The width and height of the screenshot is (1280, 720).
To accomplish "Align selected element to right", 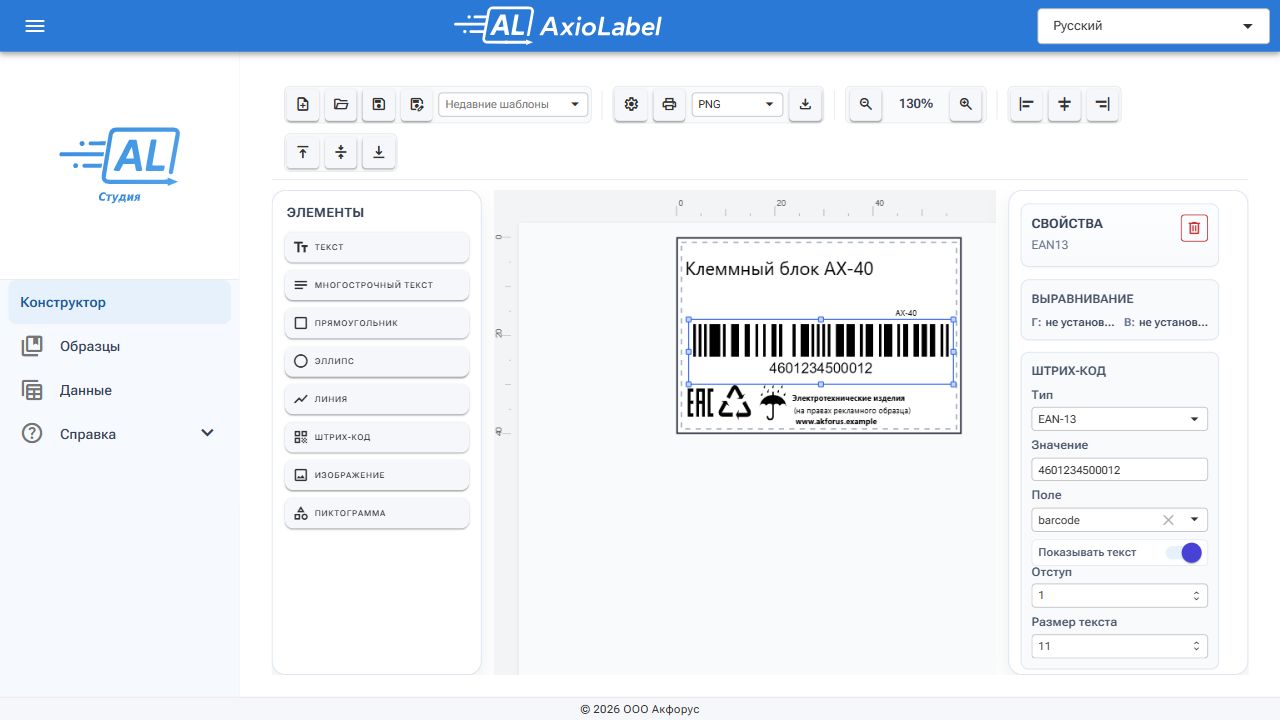I will tap(1102, 104).
